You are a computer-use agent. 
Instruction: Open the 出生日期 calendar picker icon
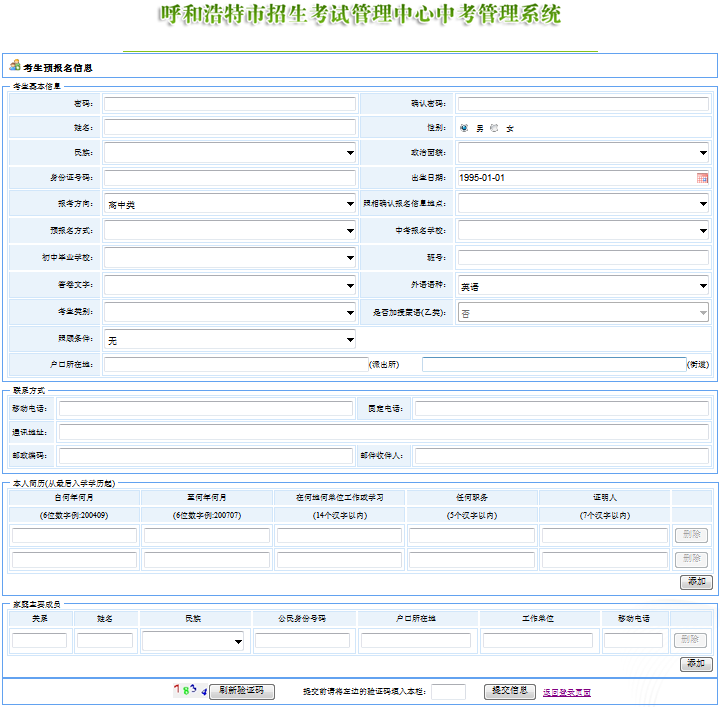click(x=702, y=178)
